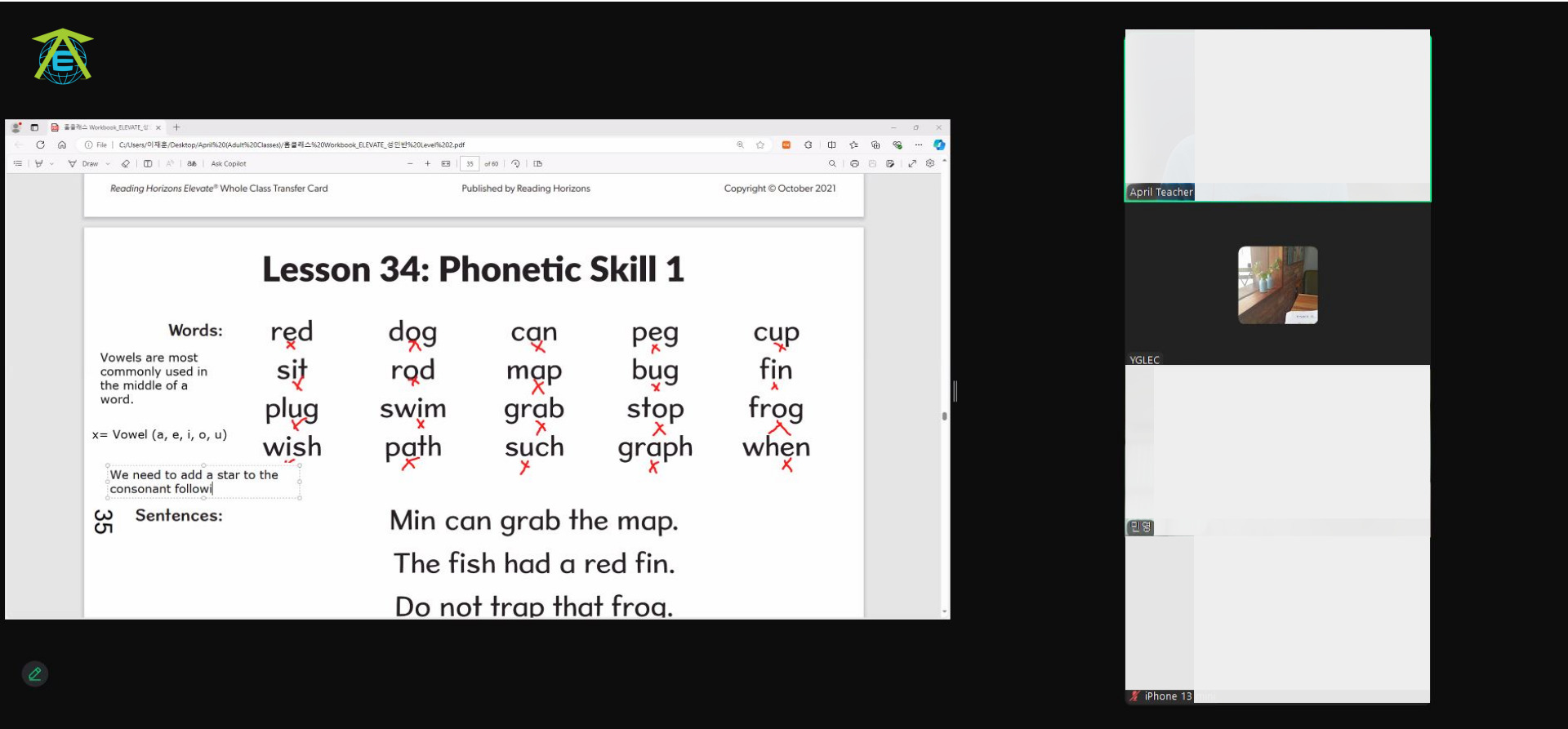Select the Draw tool
The image size is (1568, 729).
(82, 163)
